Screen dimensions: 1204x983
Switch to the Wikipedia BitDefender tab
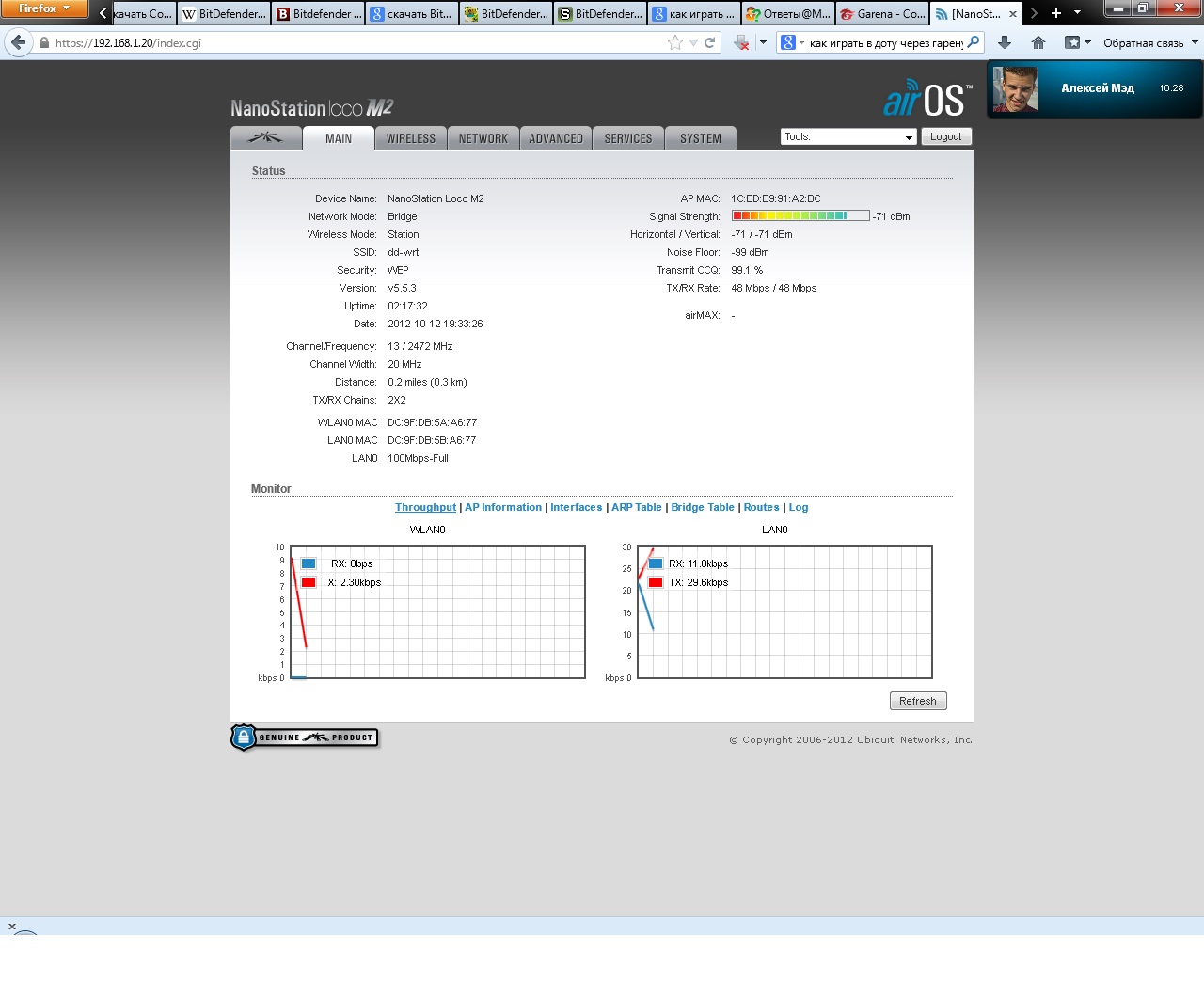pyautogui.click(x=224, y=14)
